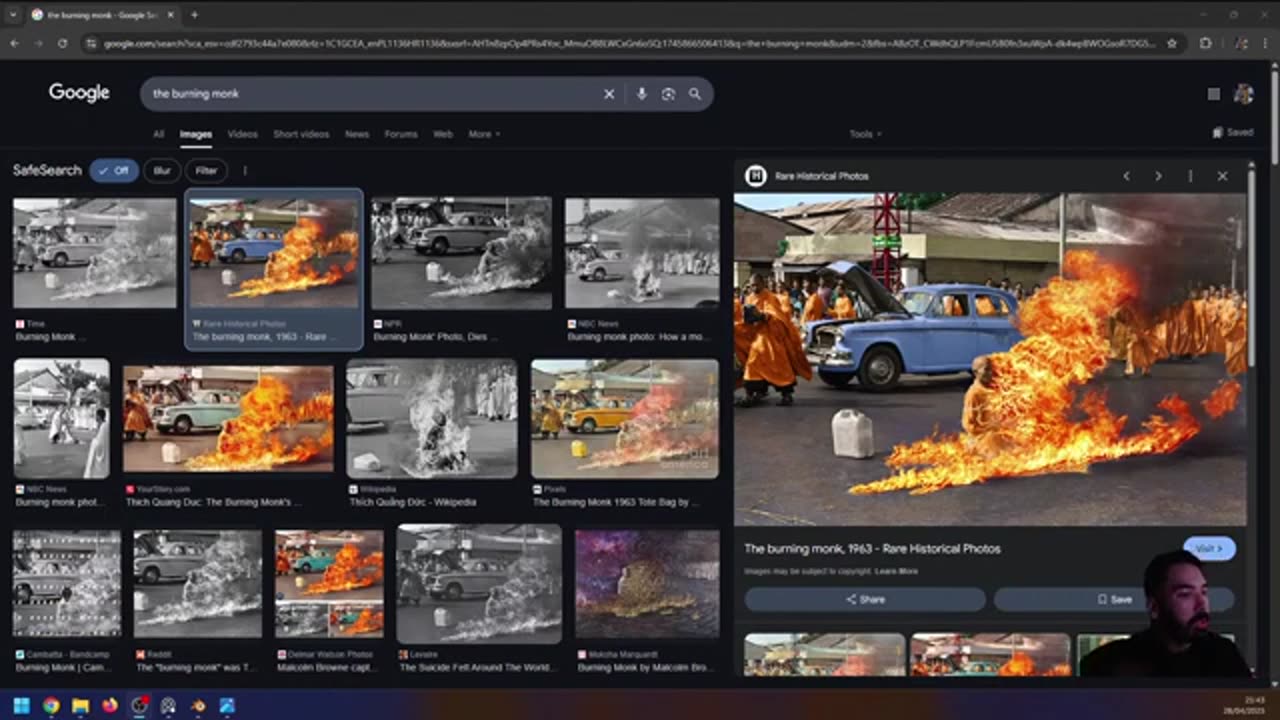
Task: Switch to the Videos tab
Action: 242,134
